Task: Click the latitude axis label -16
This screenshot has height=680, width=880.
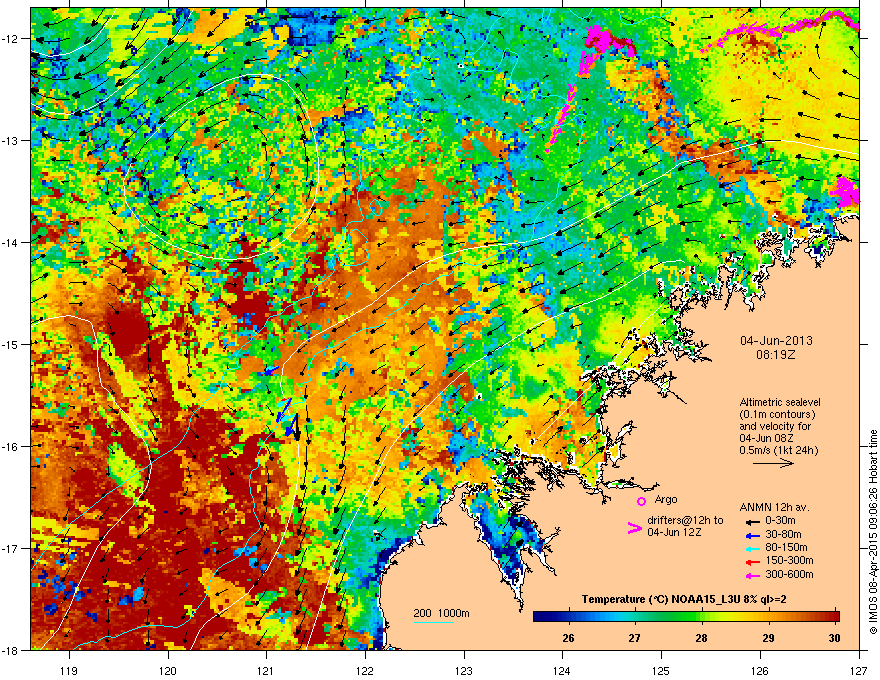Action: pyautogui.click(x=11, y=447)
